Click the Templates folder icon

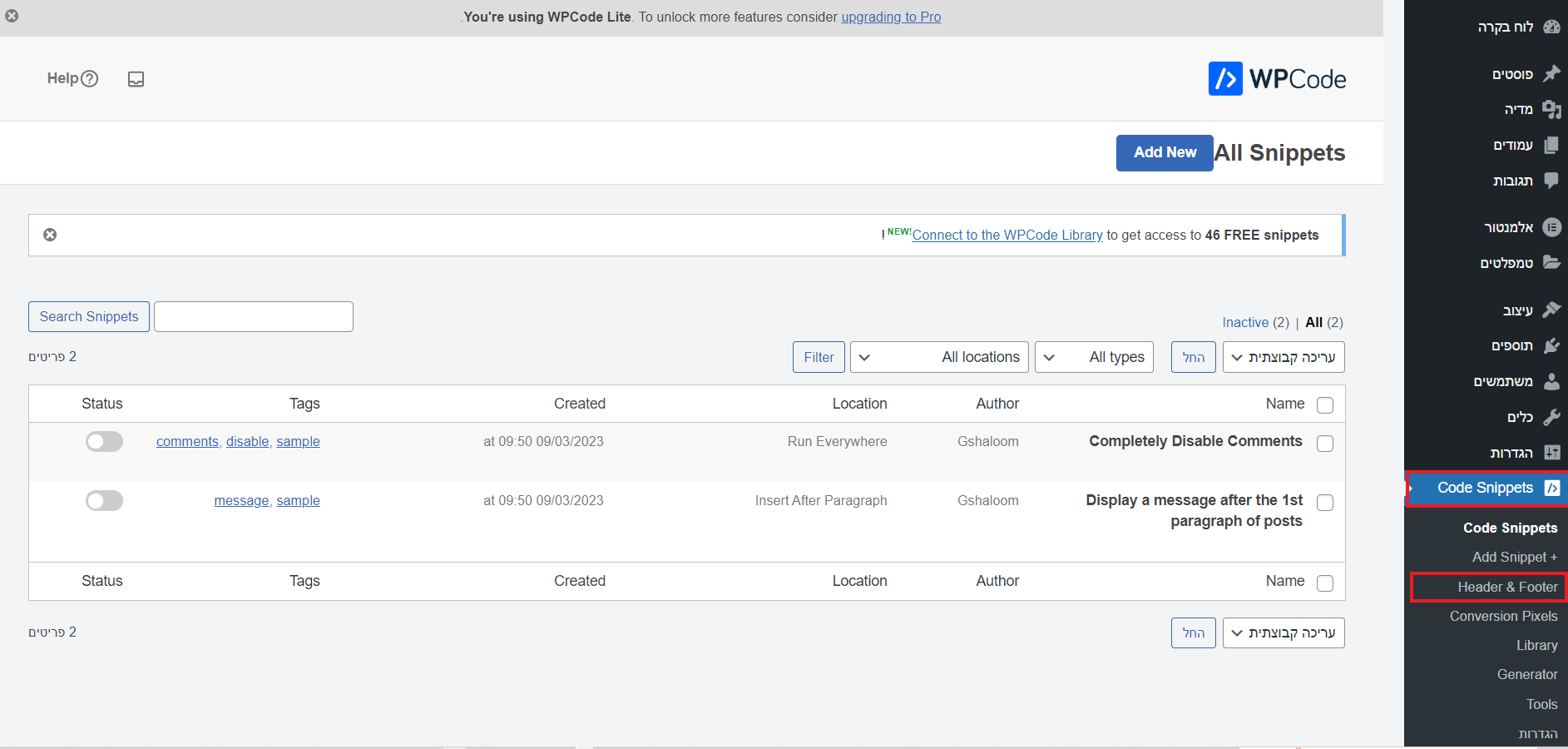[x=1551, y=263]
